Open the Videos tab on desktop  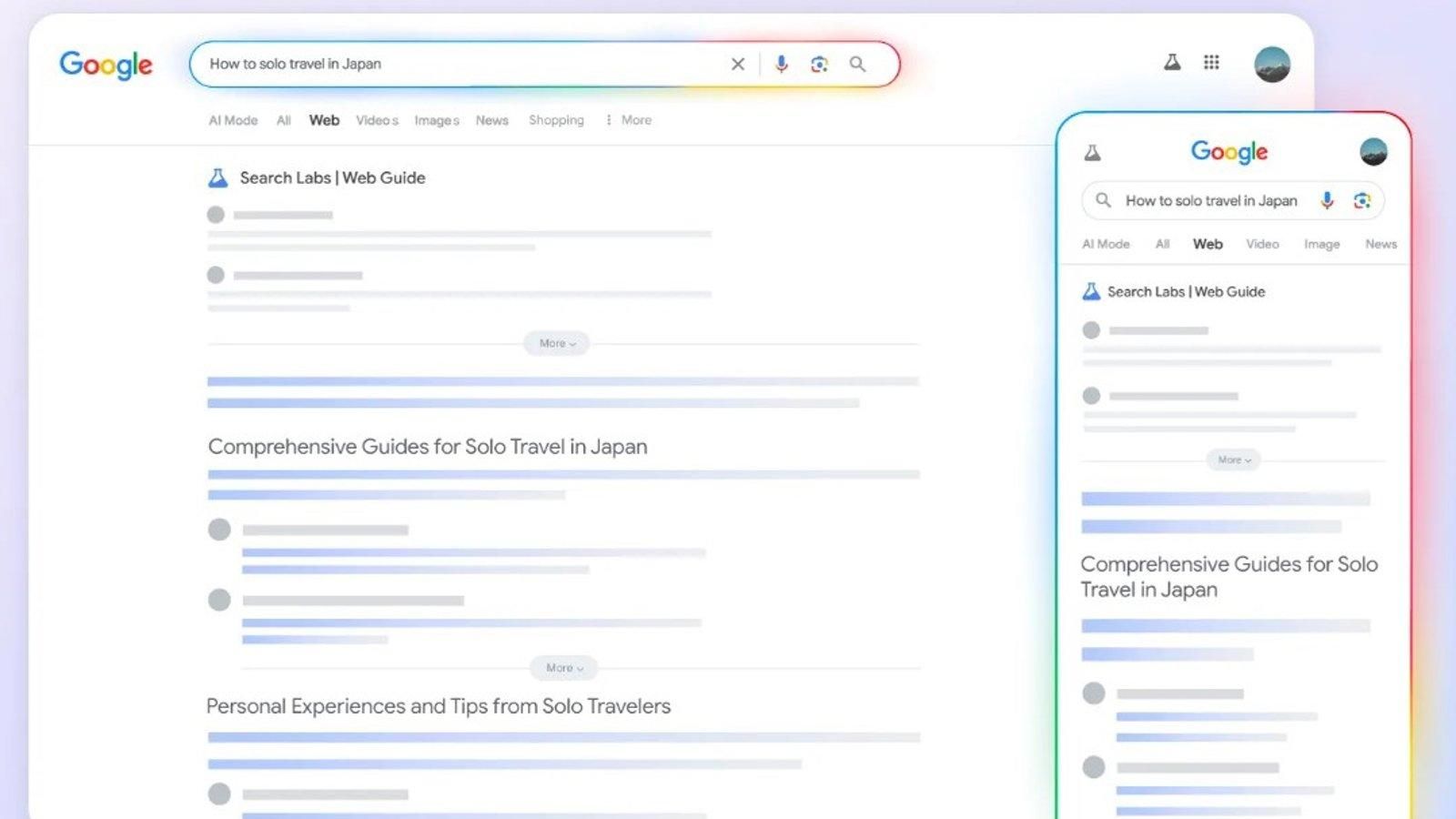(377, 120)
